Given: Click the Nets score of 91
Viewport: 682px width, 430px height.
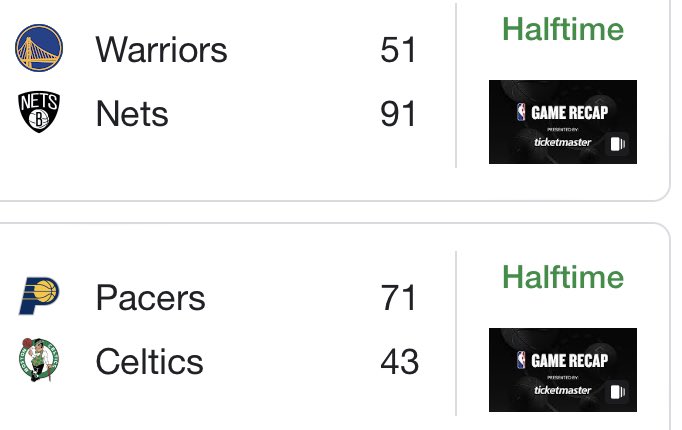Looking at the screenshot, I should tap(398, 113).
